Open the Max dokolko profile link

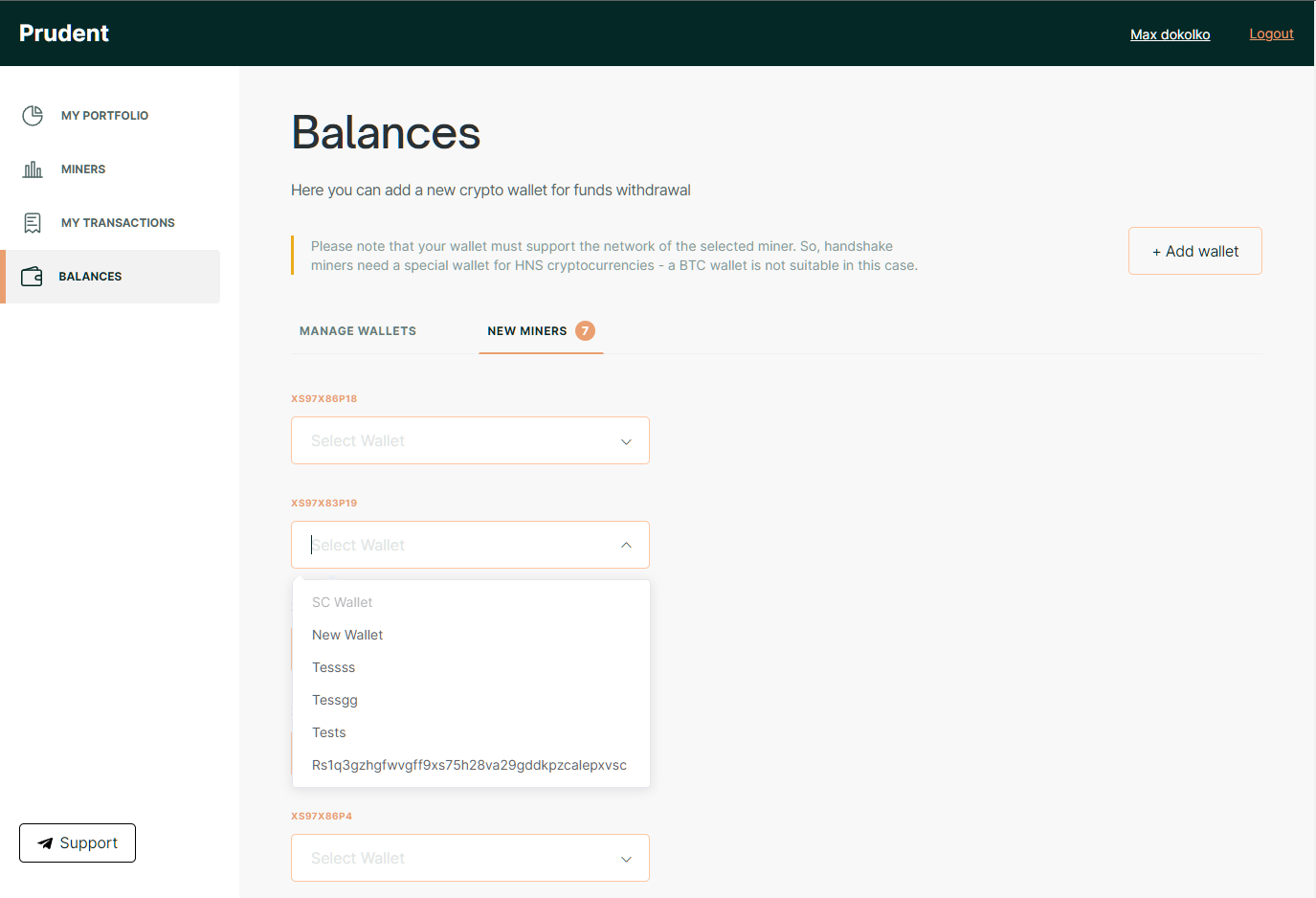click(1170, 34)
